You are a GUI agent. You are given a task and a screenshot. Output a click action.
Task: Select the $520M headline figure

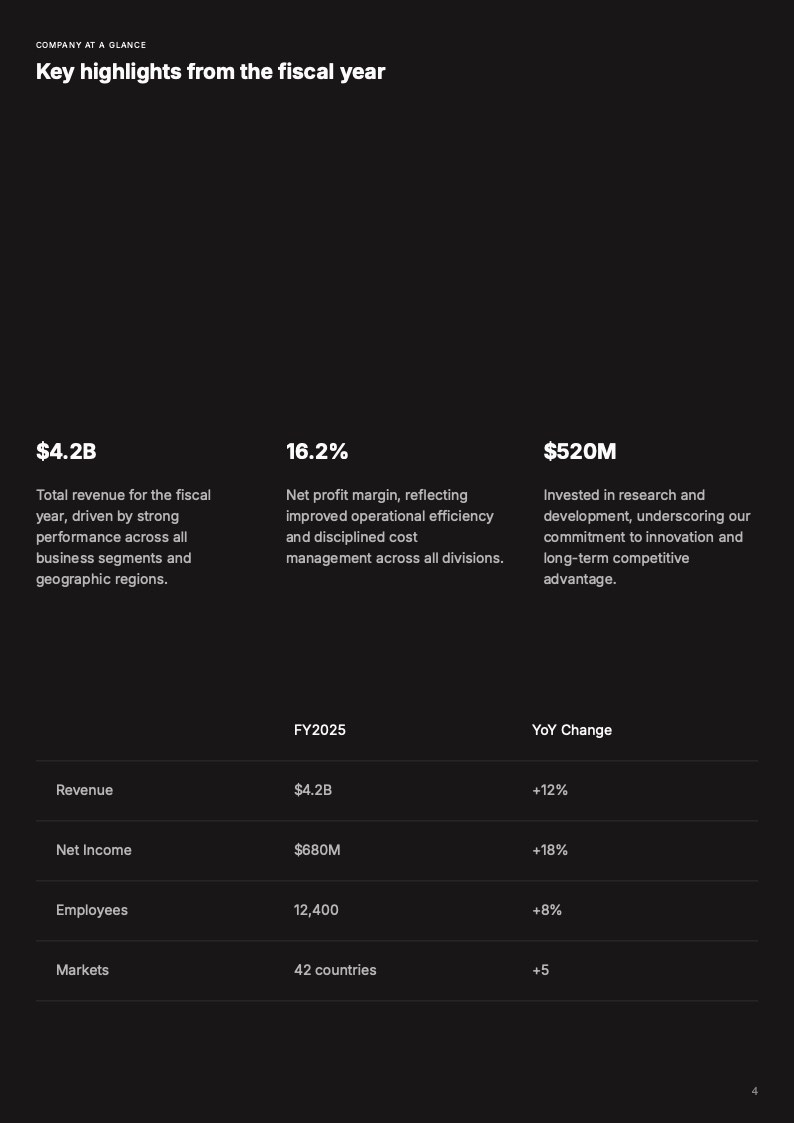tap(579, 452)
